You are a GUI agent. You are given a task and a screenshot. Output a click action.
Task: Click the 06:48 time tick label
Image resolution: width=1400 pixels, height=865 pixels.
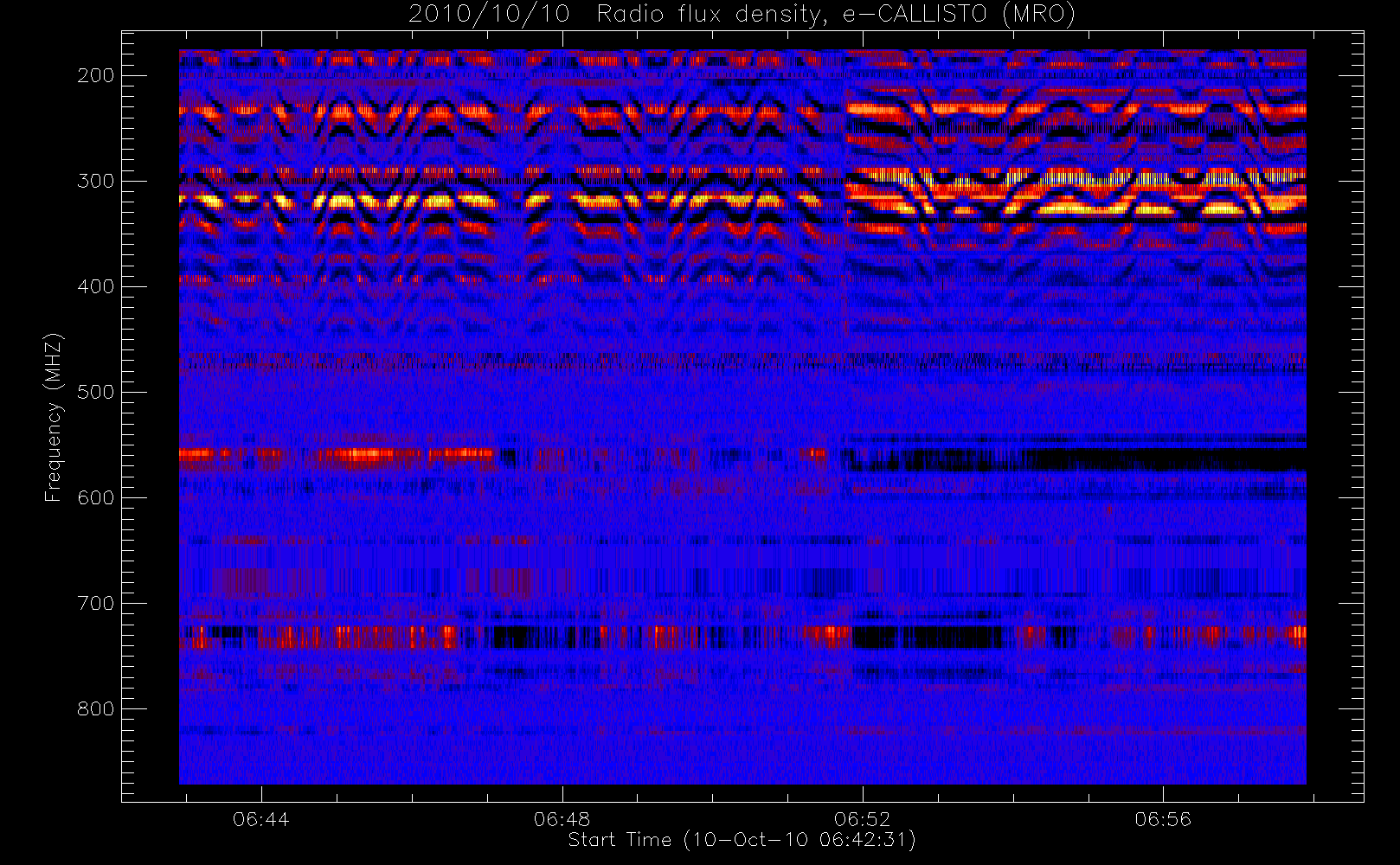point(562,818)
